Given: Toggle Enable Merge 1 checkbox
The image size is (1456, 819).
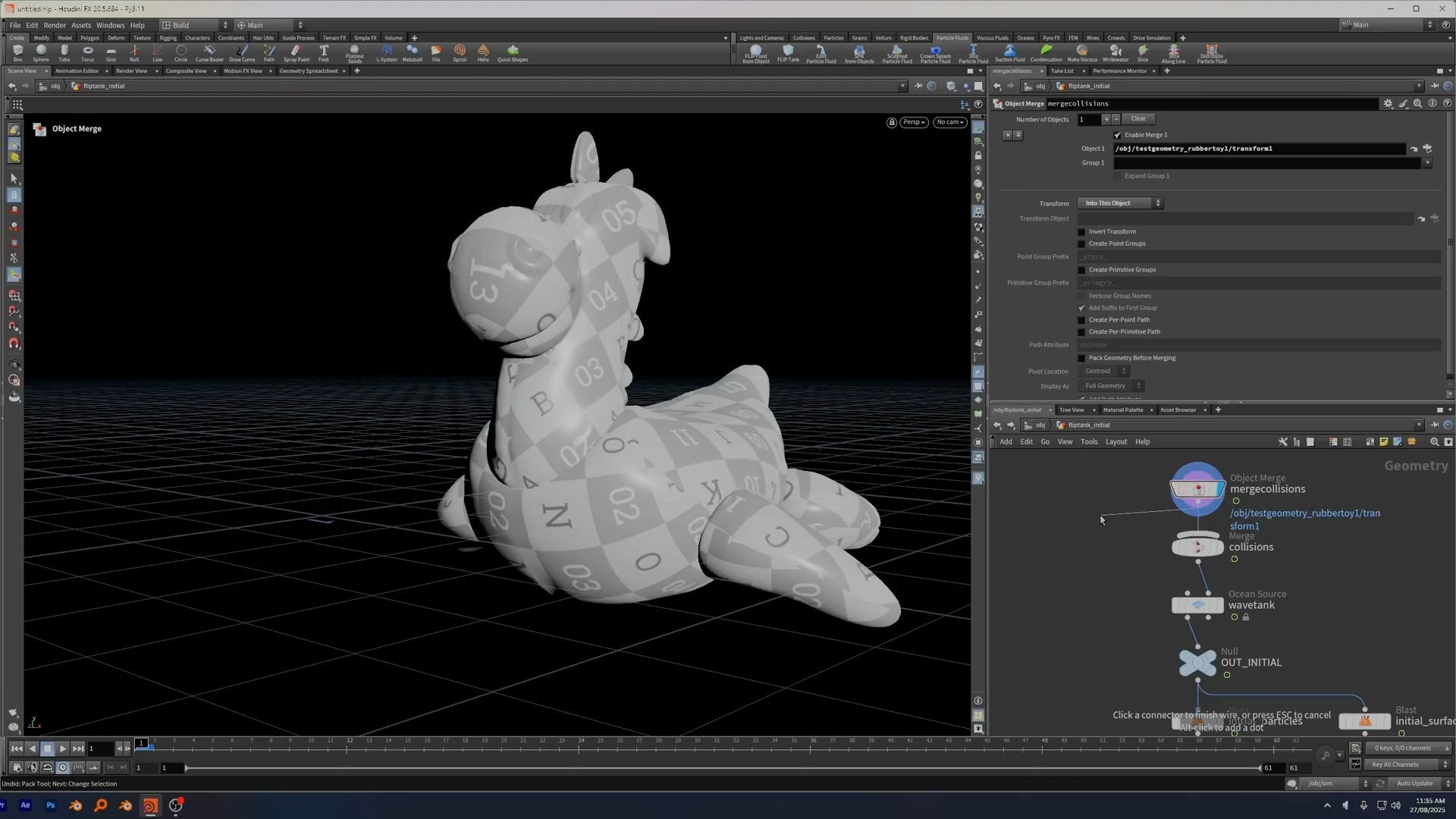Looking at the screenshot, I should (1117, 135).
